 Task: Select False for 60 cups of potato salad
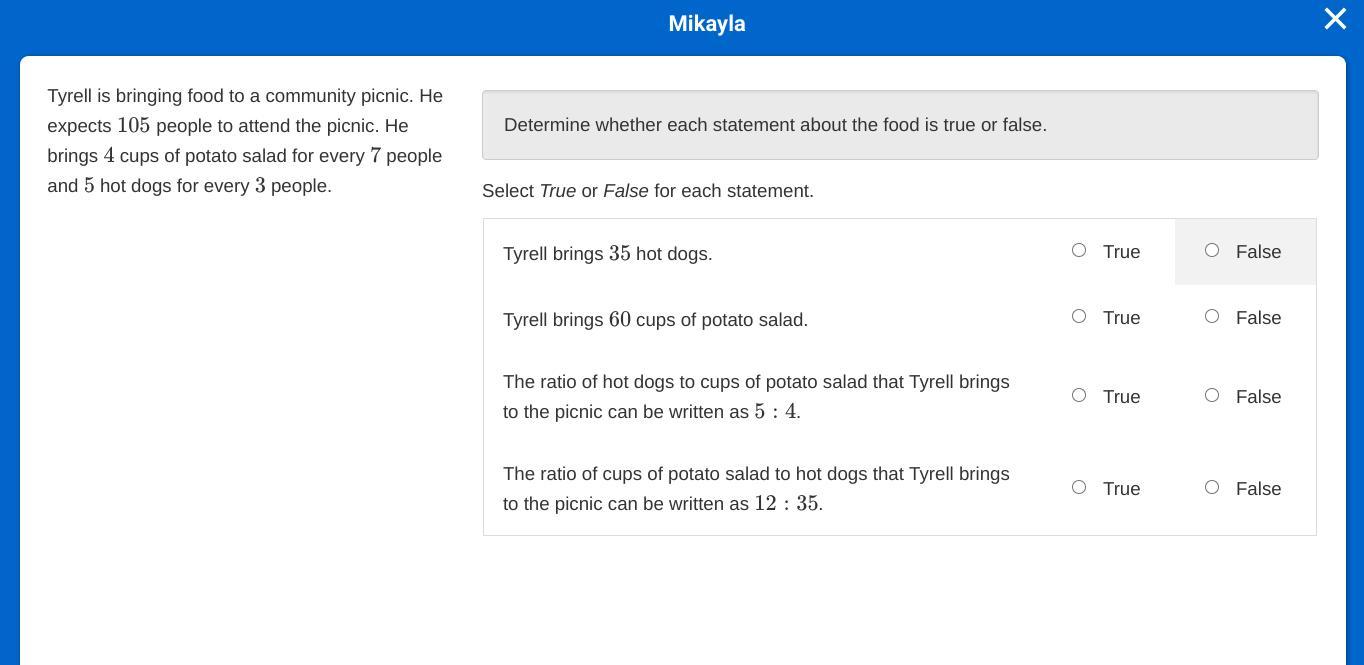pos(1212,316)
